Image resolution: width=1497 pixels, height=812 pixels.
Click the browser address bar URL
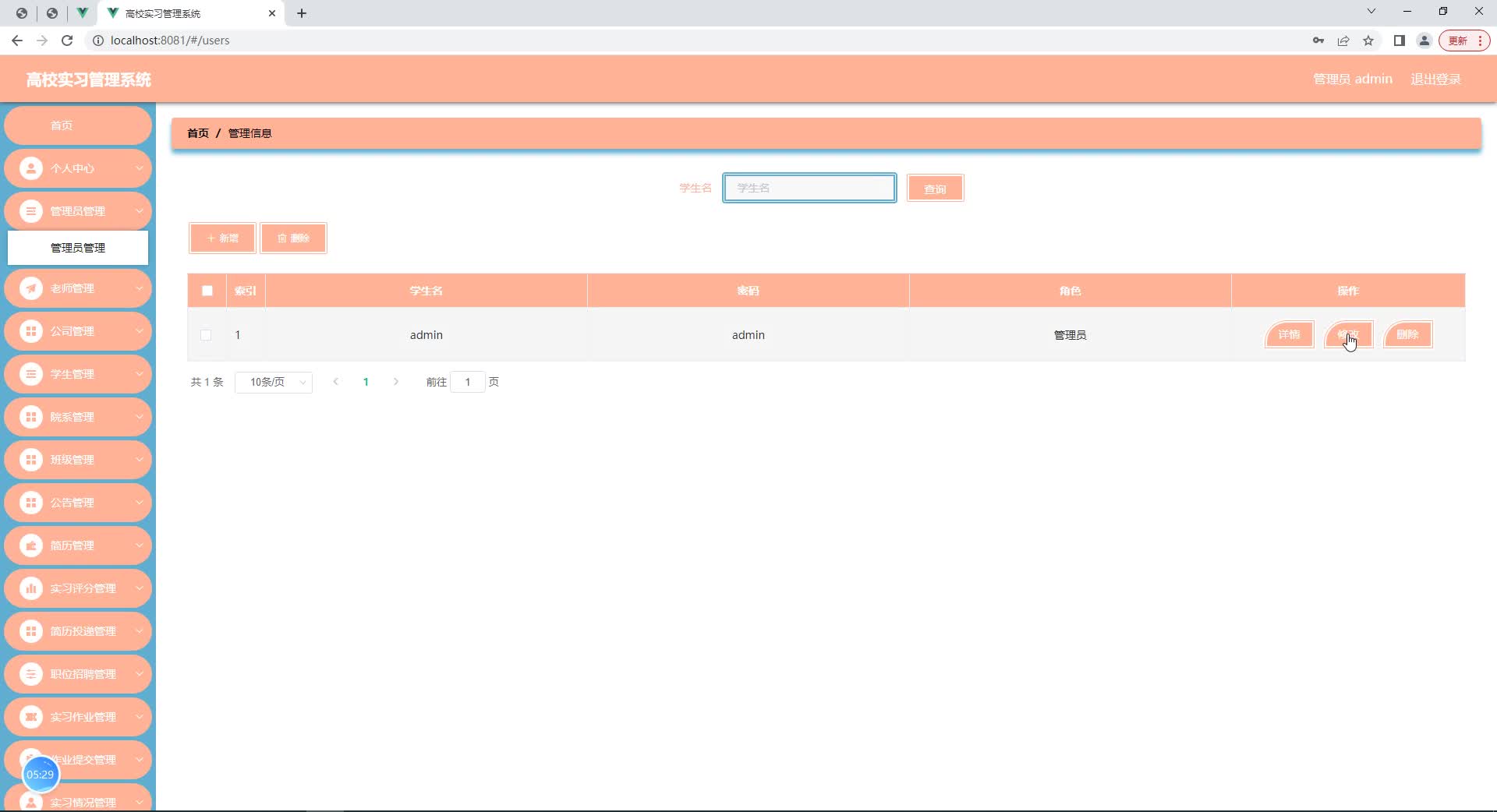tap(170, 41)
